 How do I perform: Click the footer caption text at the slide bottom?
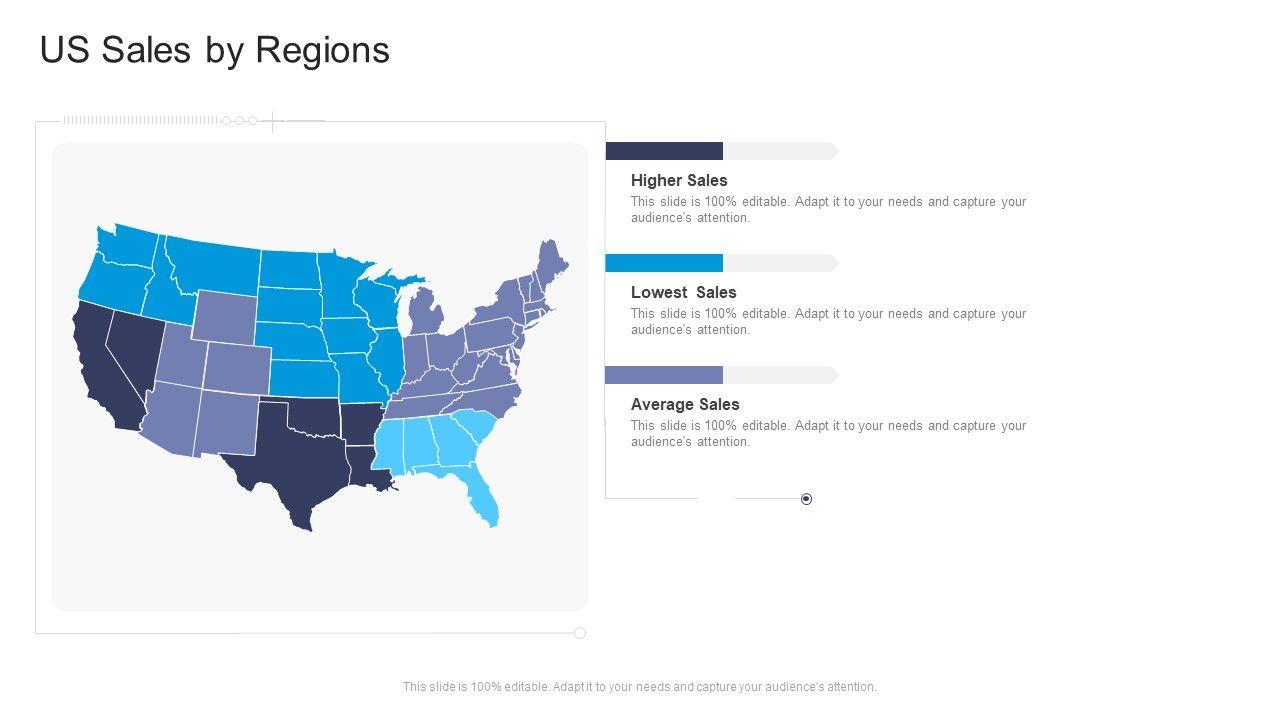640,687
